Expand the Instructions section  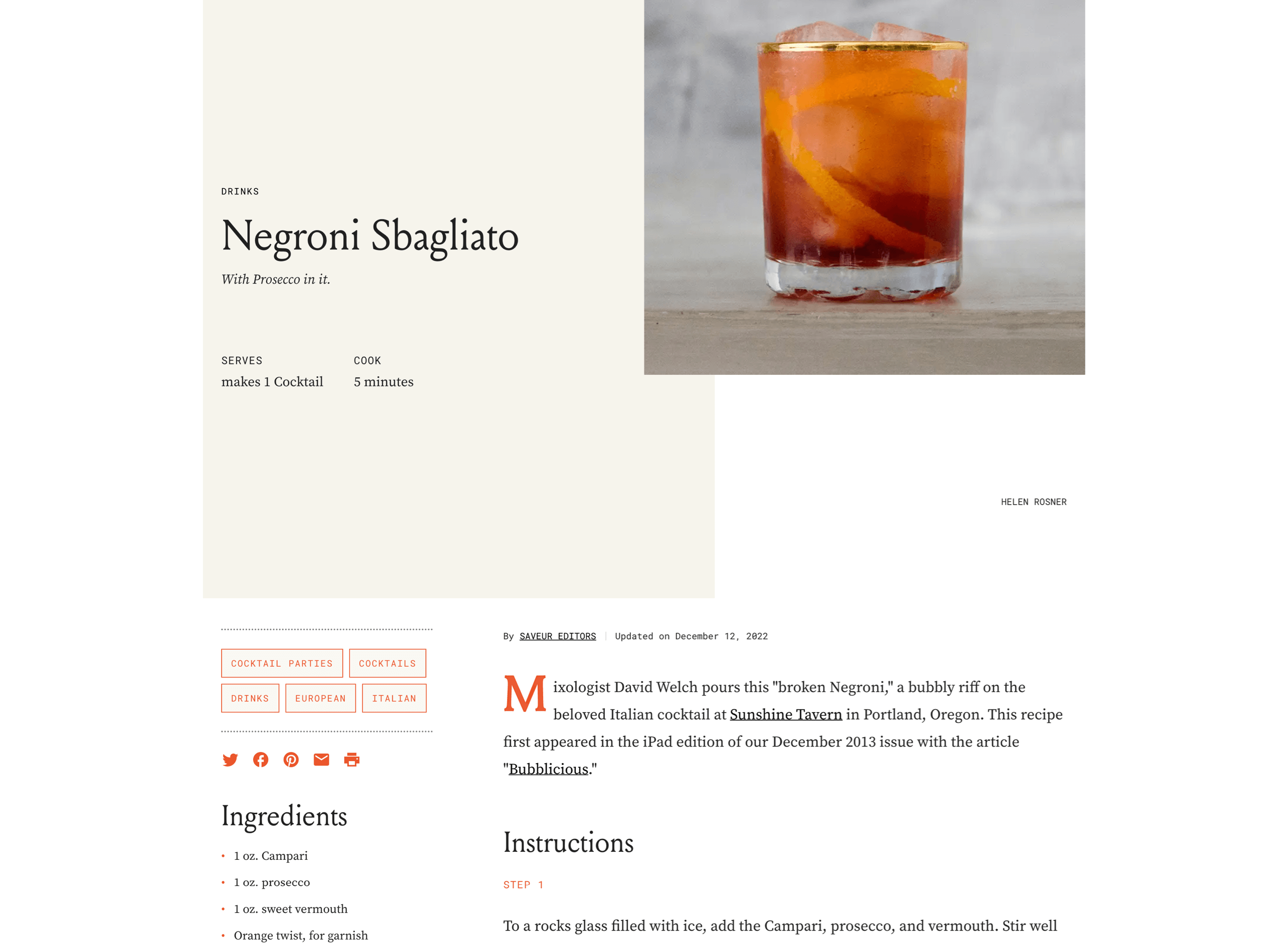tap(570, 843)
